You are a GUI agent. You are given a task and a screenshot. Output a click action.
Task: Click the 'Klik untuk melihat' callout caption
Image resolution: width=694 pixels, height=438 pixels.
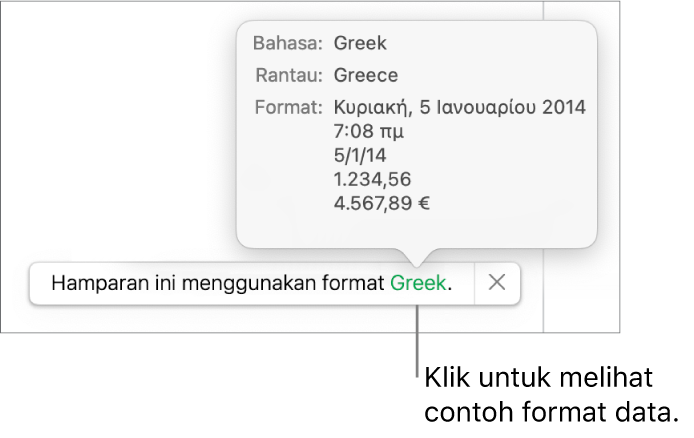click(538, 381)
